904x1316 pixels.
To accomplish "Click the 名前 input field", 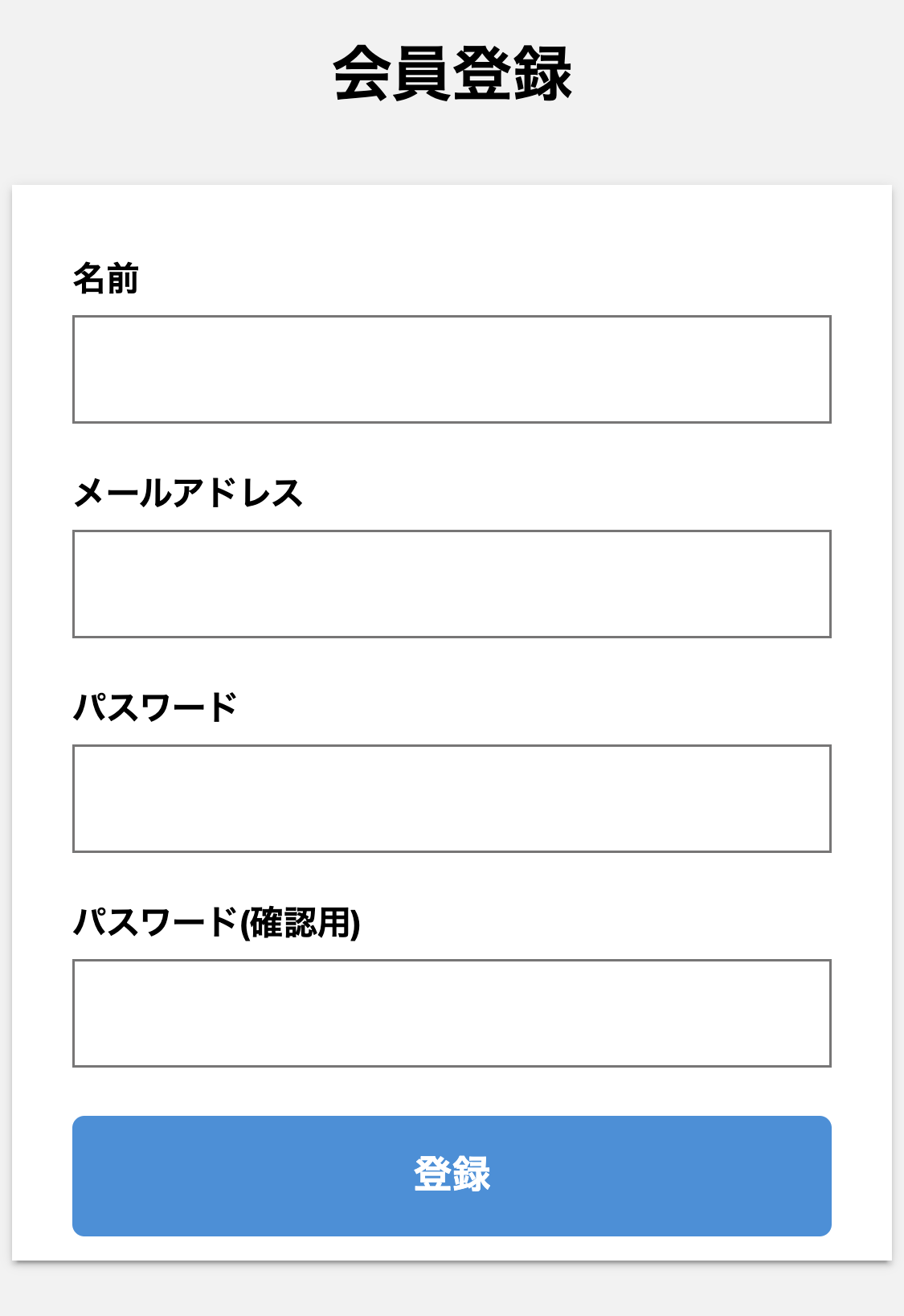I will [452, 369].
